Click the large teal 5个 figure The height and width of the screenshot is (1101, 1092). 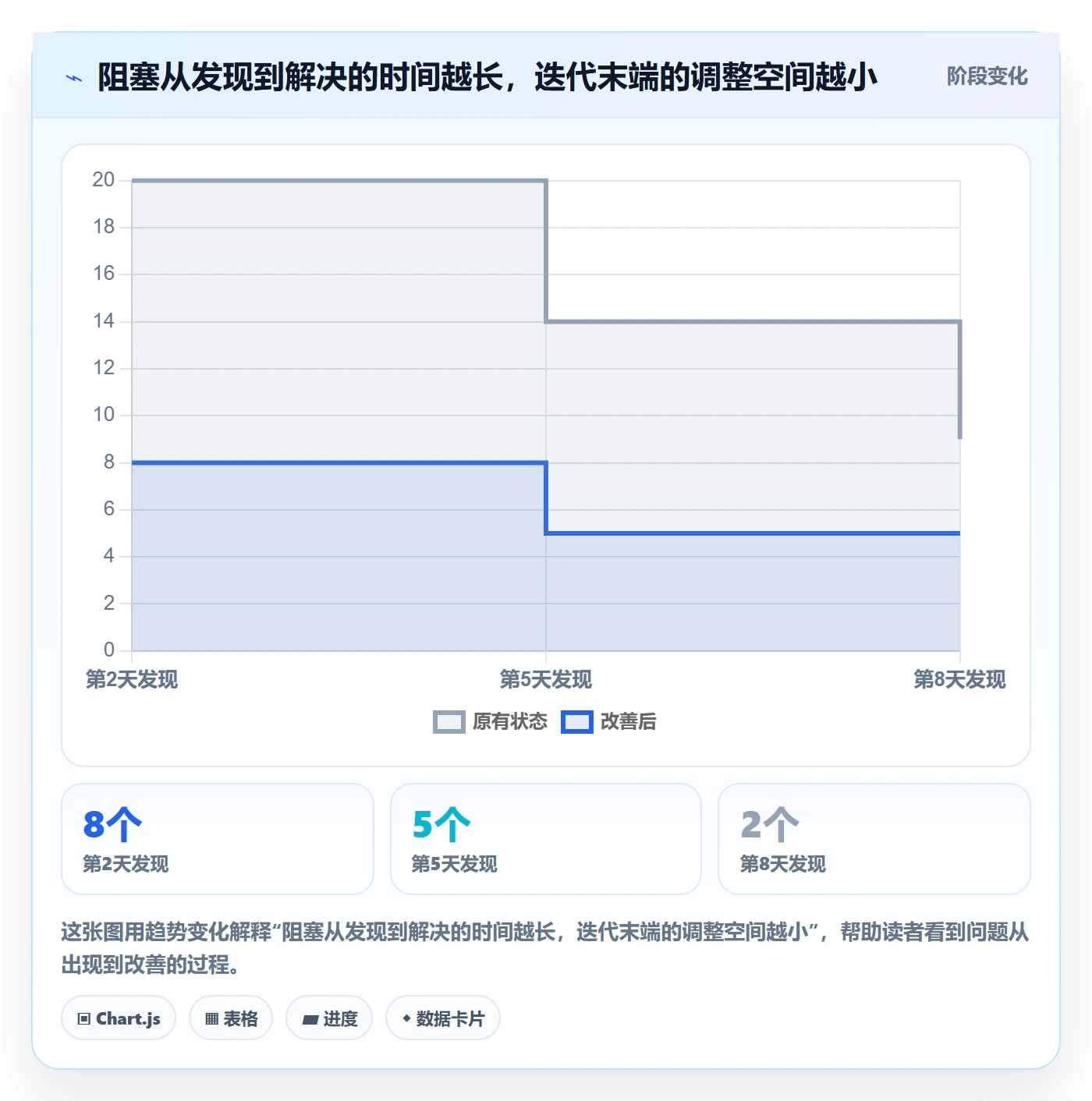tap(441, 824)
